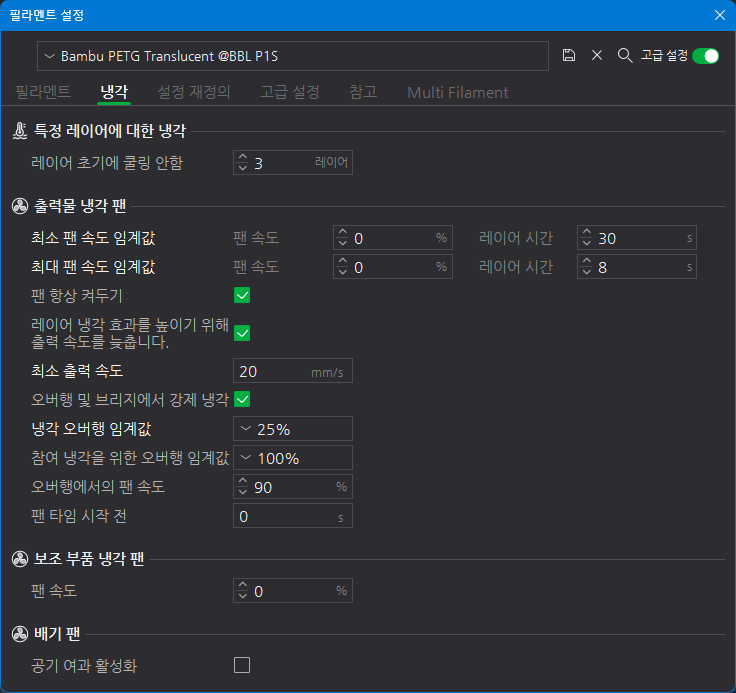Click the 보조 부품 냉각 팬 speed field
Image resolution: width=736 pixels, height=693 pixels.
[x=293, y=591]
